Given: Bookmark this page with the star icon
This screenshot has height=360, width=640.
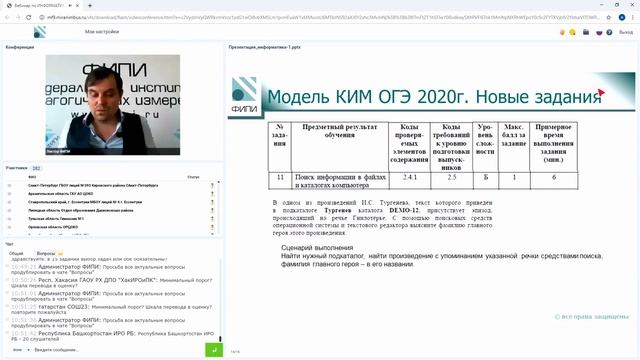Looking at the screenshot, I should click(x=609, y=17).
